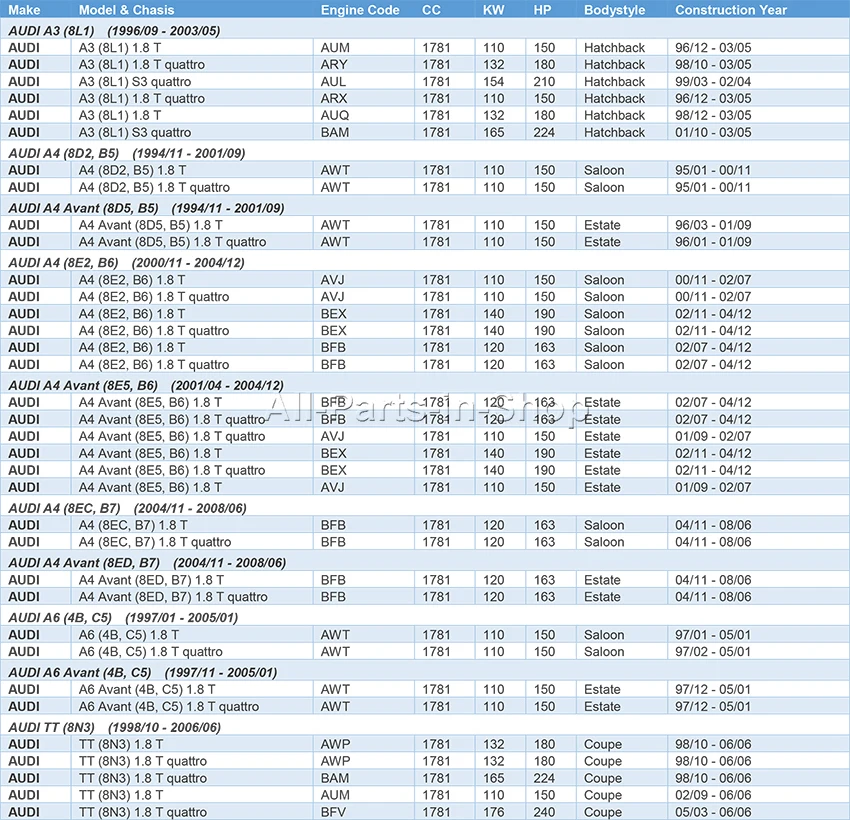Select the 'Bodystyle' column header
This screenshot has width=850, height=820.
tap(615, 10)
